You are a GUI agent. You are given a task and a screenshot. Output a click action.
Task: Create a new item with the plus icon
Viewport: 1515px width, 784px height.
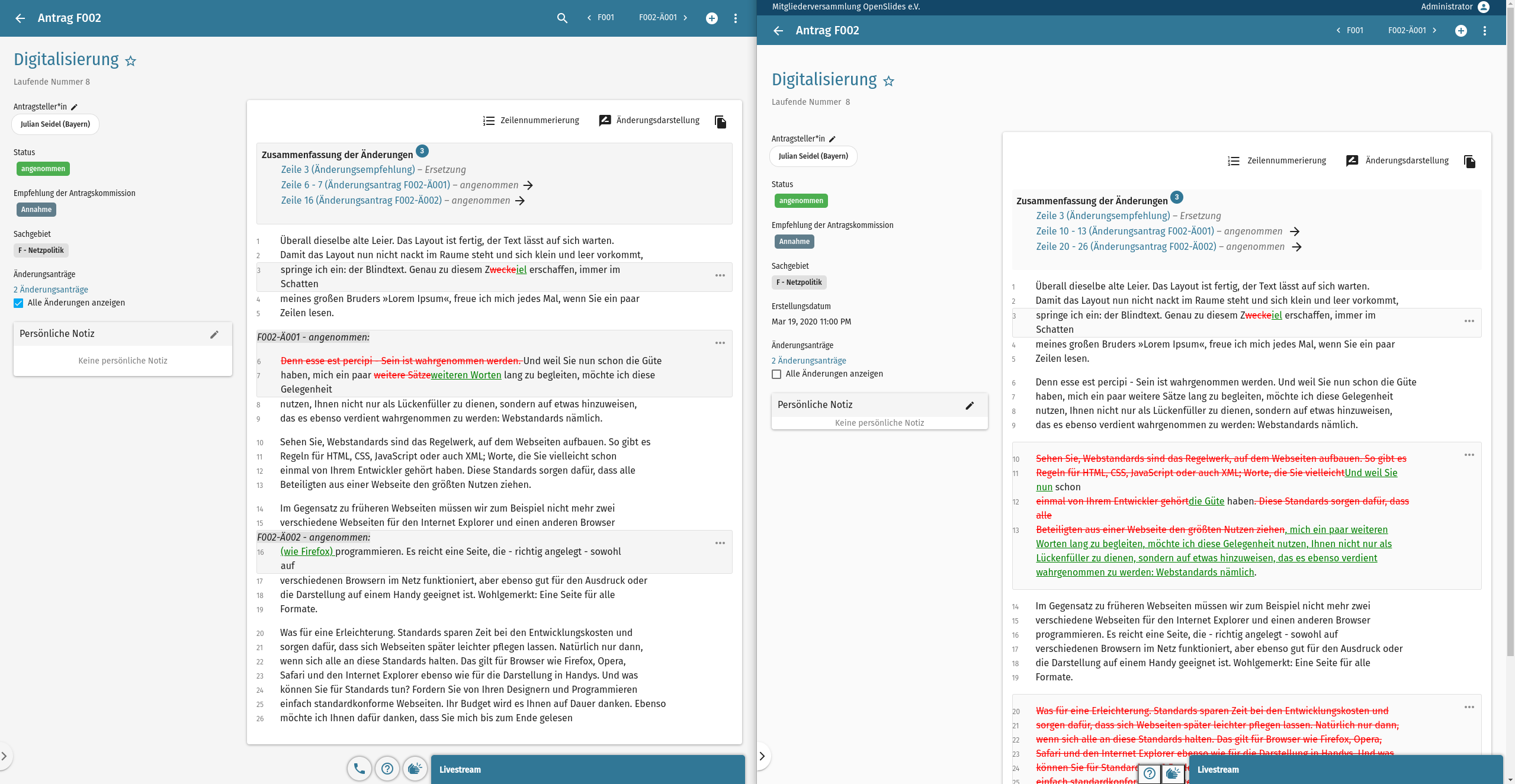[x=711, y=18]
